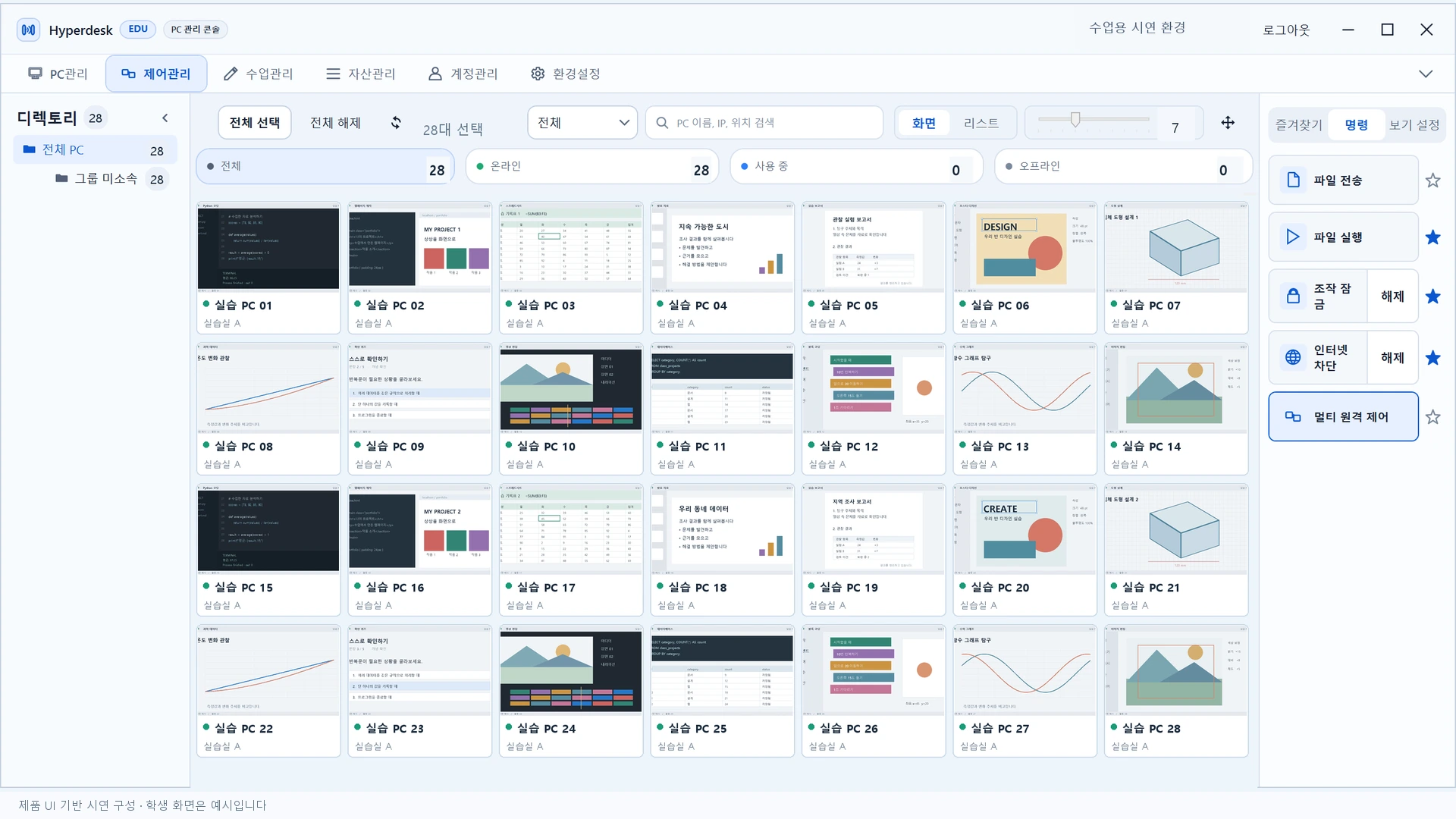
Task: Toggle favorite star for 인터넷 차단
Action: (1432, 358)
